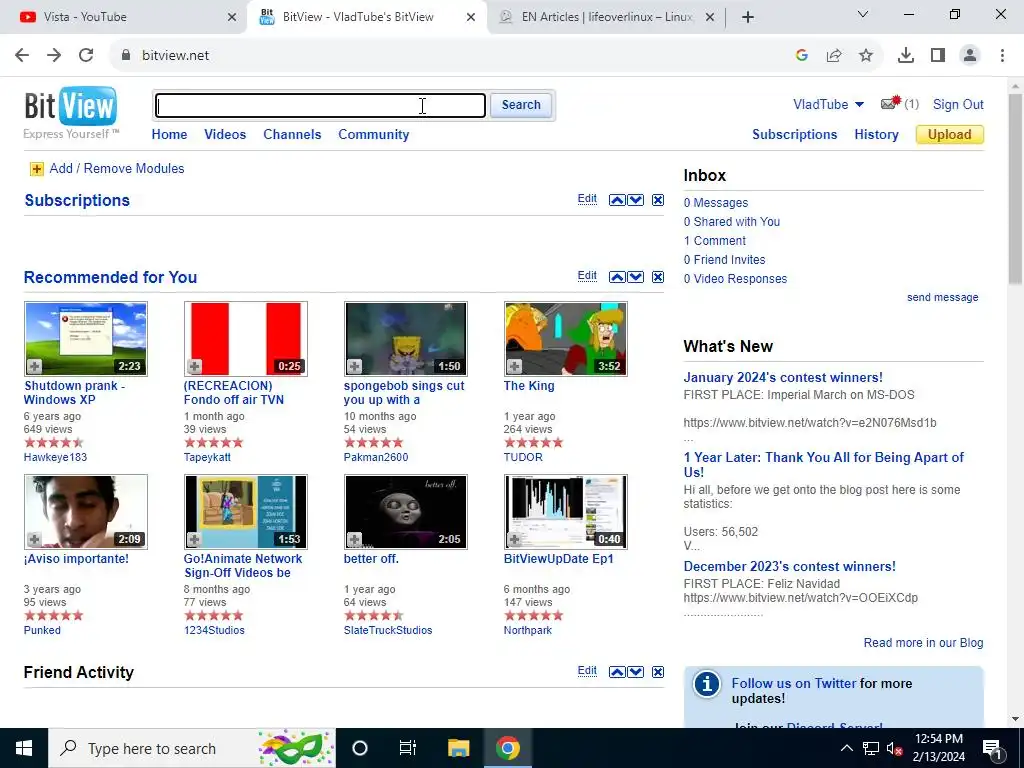Screen dimensions: 1024x768
Task: Show hidden system tray icons
Action: pyautogui.click(x=846, y=748)
